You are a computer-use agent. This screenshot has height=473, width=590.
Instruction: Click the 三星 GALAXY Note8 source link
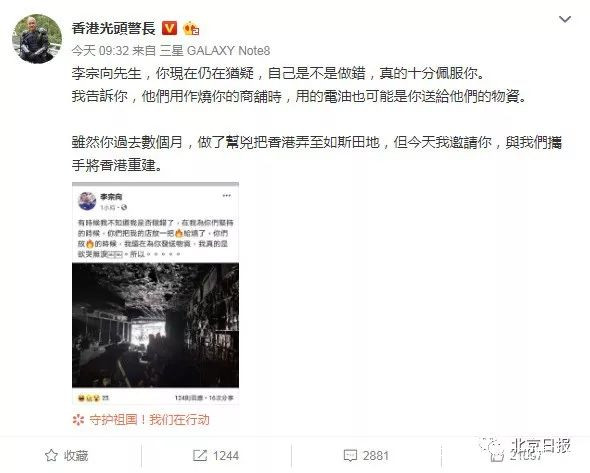[x=214, y=51]
